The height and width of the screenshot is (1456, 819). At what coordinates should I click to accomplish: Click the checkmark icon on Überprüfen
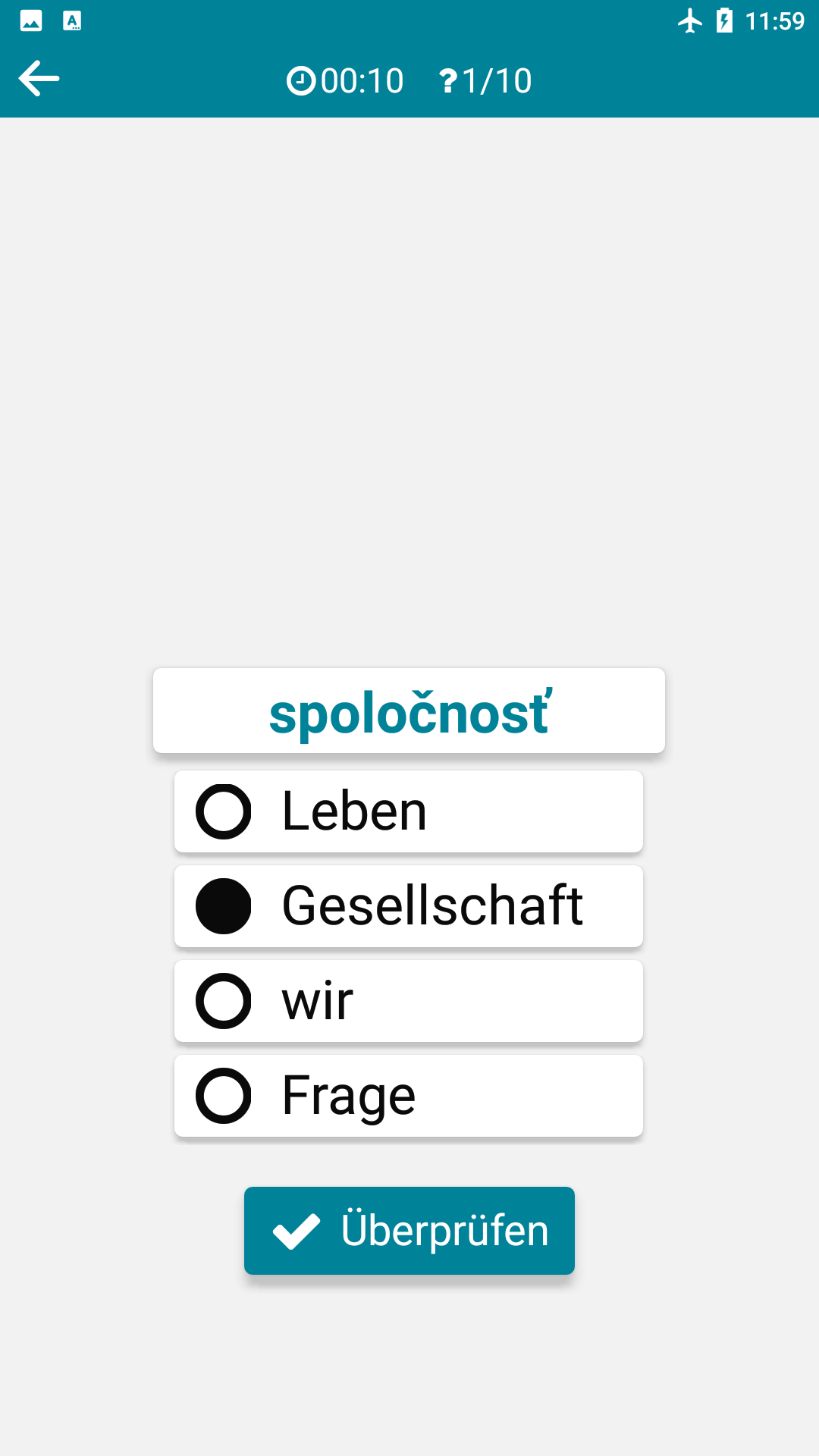point(297,1231)
